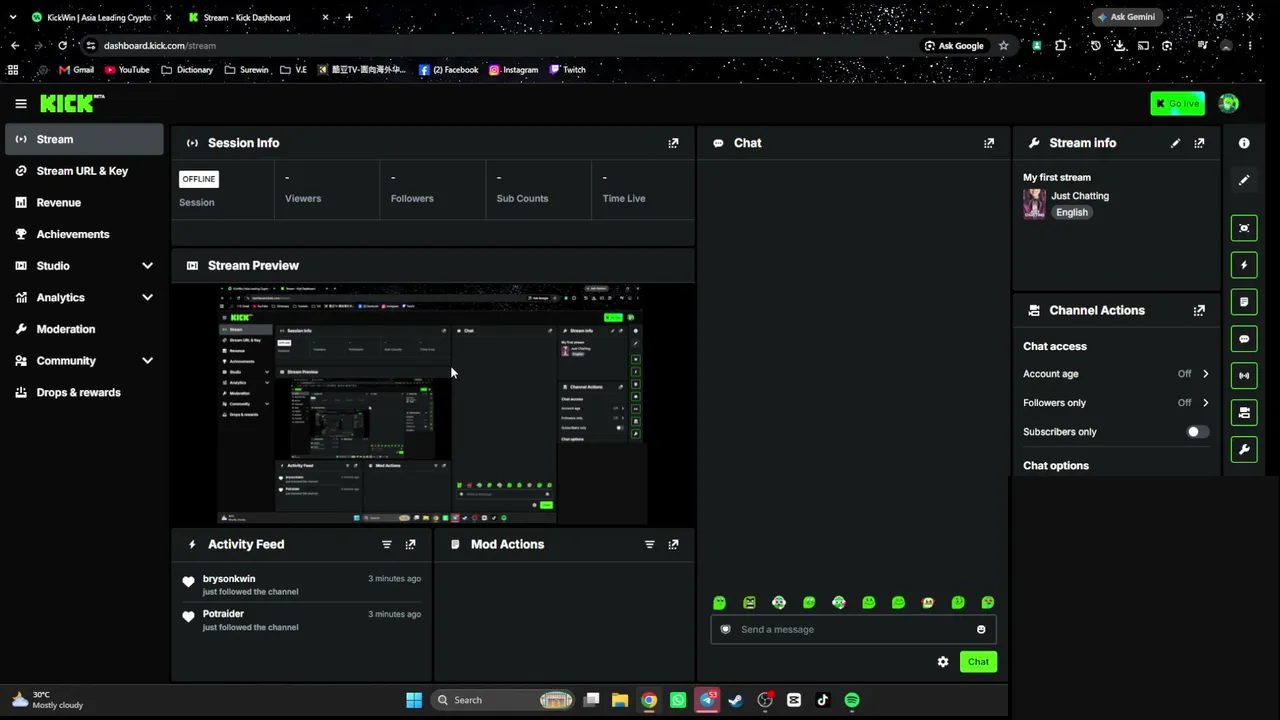Insert the last green emote with heart eyes
Image resolution: width=1280 pixels, height=720 pixels.
coord(988,602)
